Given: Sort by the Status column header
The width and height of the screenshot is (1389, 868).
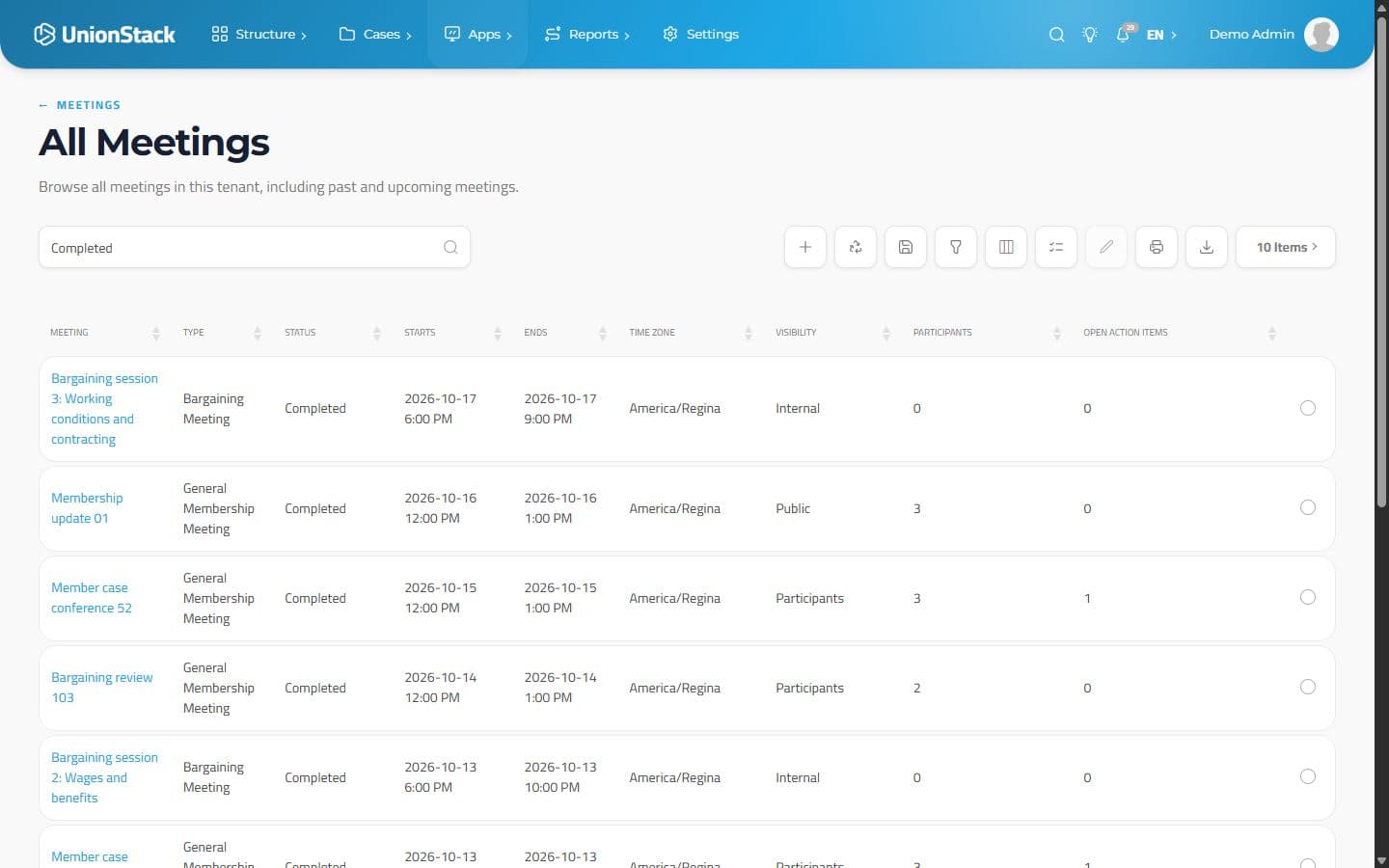Looking at the screenshot, I should coord(333,333).
